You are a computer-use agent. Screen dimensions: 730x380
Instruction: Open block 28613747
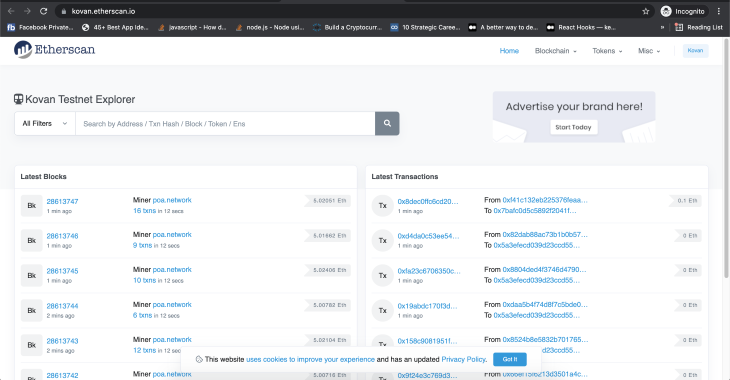click(x=62, y=201)
